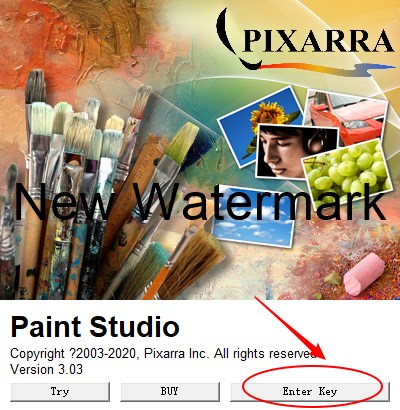Screen dimensions: 400x410
Task: Click the Try button
Action: 60,391
